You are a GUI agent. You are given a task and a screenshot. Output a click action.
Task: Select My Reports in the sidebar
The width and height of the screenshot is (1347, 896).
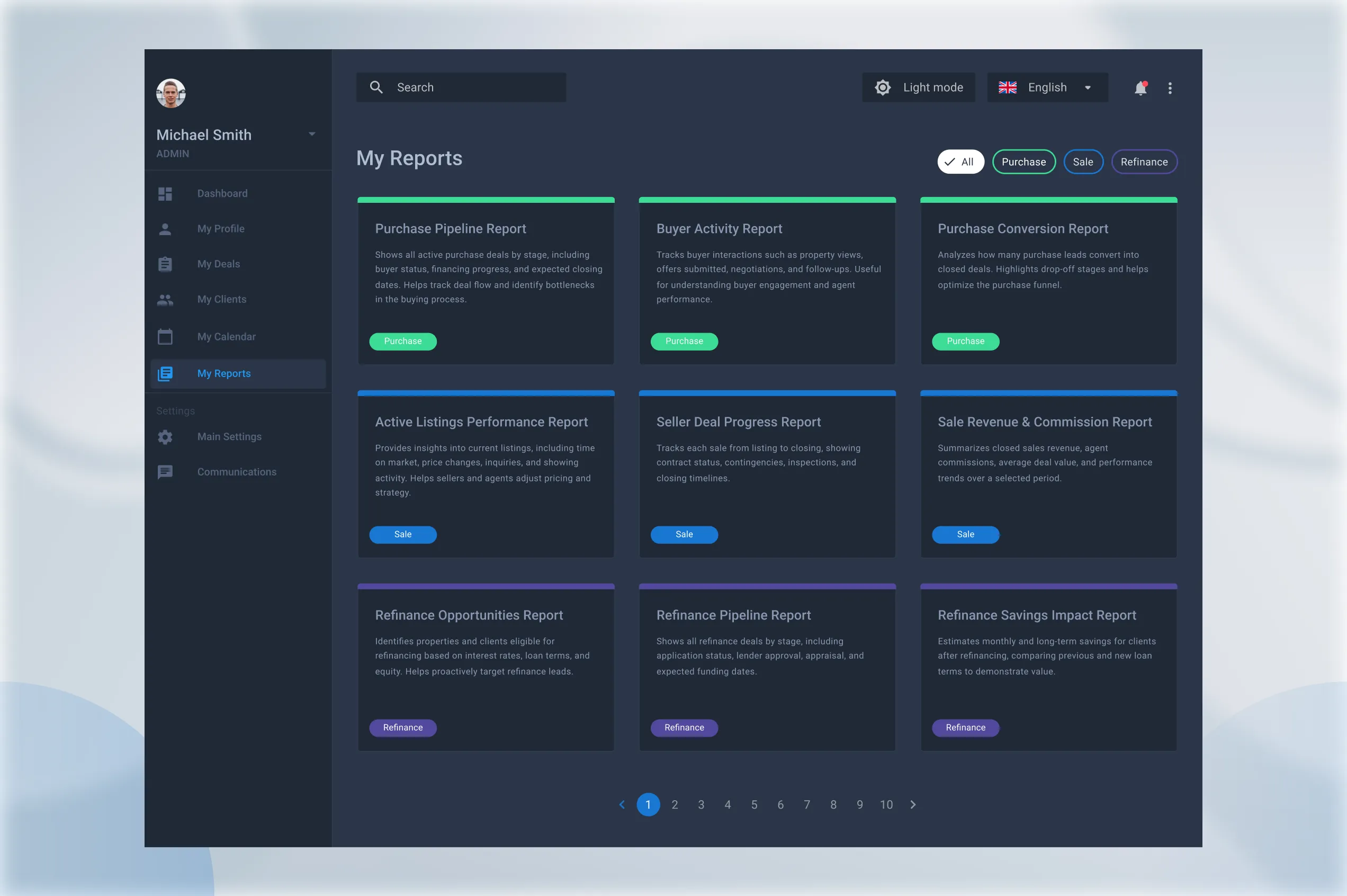pyautogui.click(x=224, y=374)
